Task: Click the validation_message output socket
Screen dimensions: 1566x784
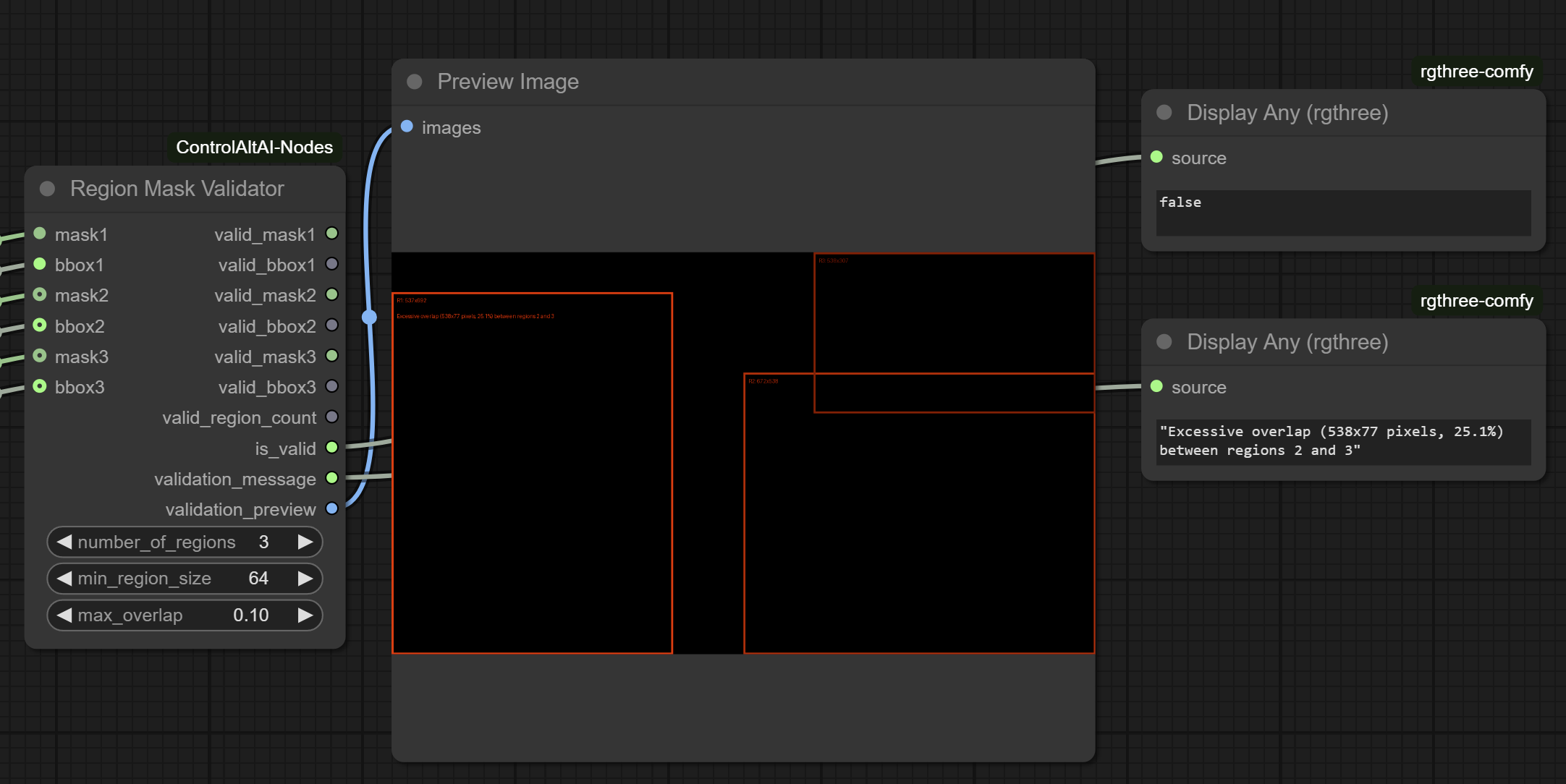Action: pos(332,478)
